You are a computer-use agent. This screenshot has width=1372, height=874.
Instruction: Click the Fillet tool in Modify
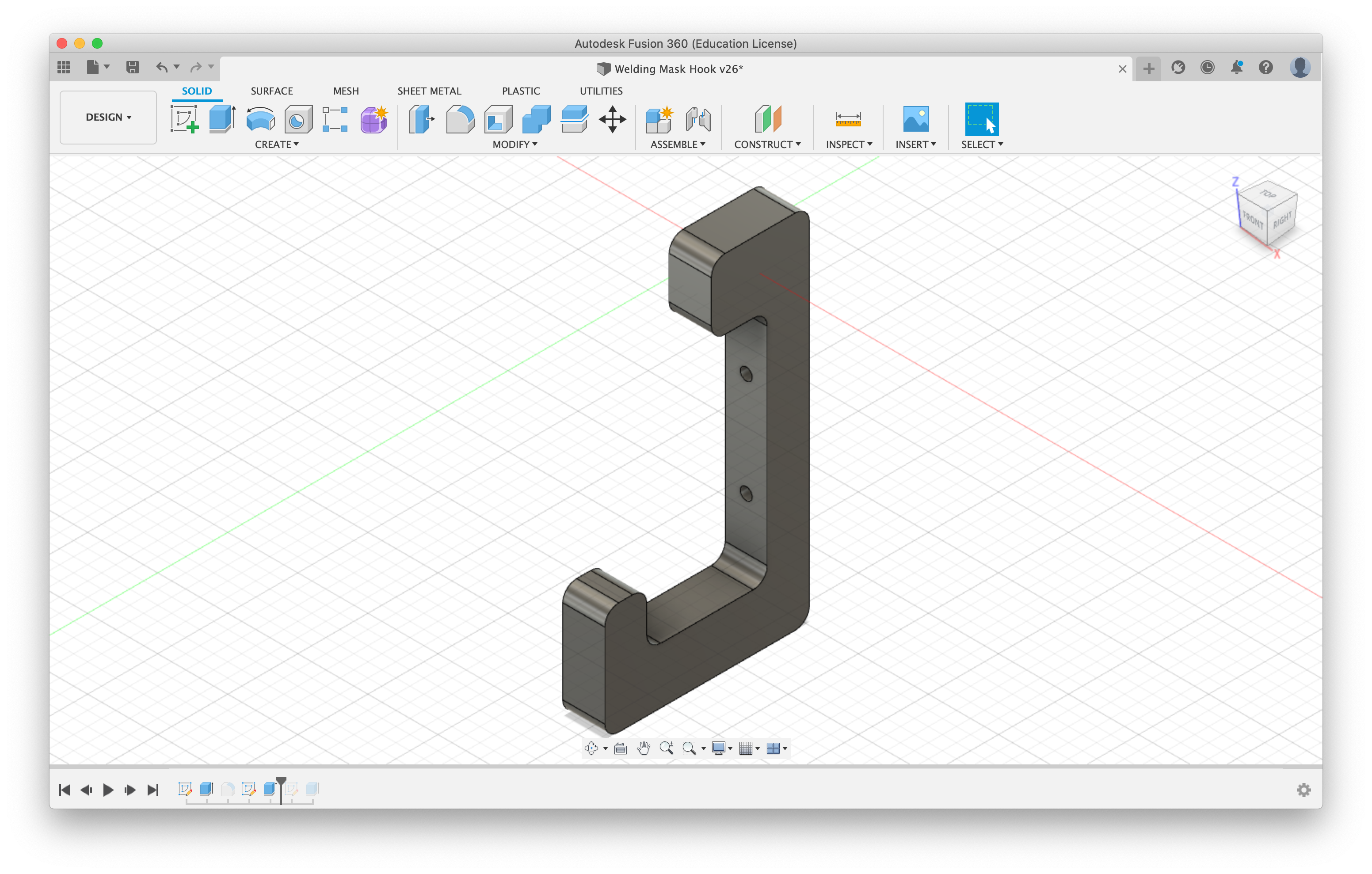pos(460,119)
